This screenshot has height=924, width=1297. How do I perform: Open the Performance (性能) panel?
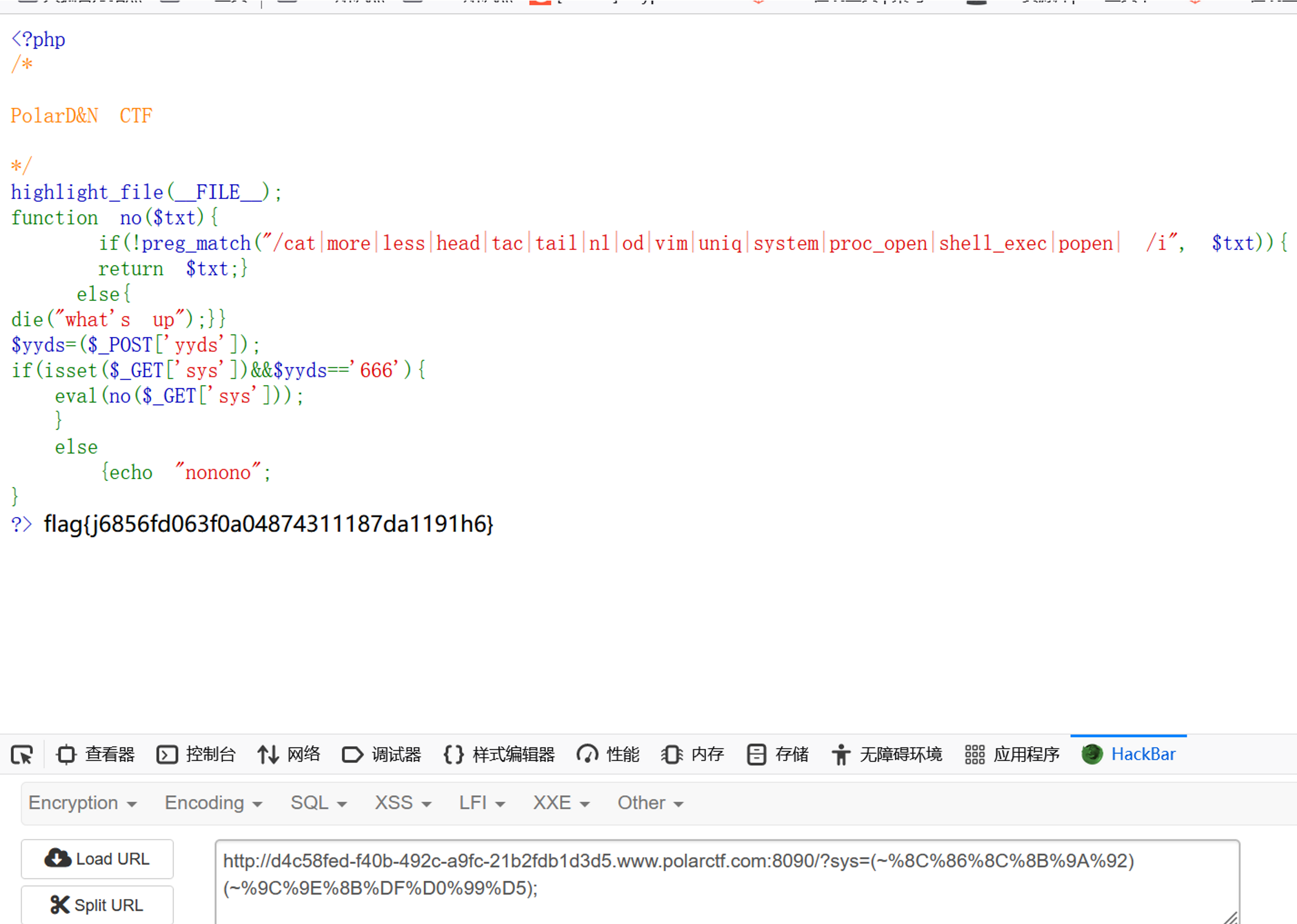pyautogui.click(x=608, y=754)
